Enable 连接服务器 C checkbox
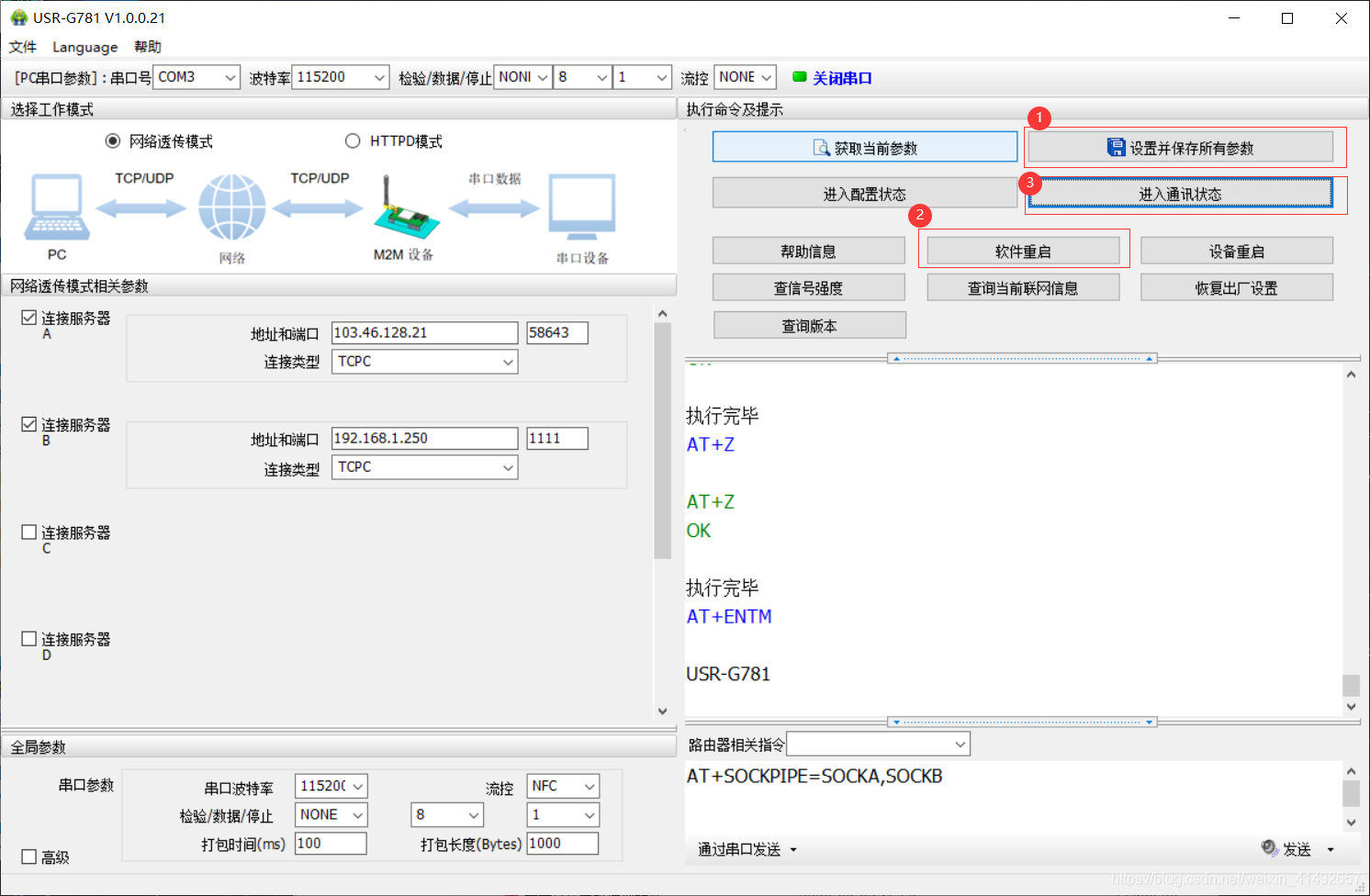 click(x=29, y=532)
